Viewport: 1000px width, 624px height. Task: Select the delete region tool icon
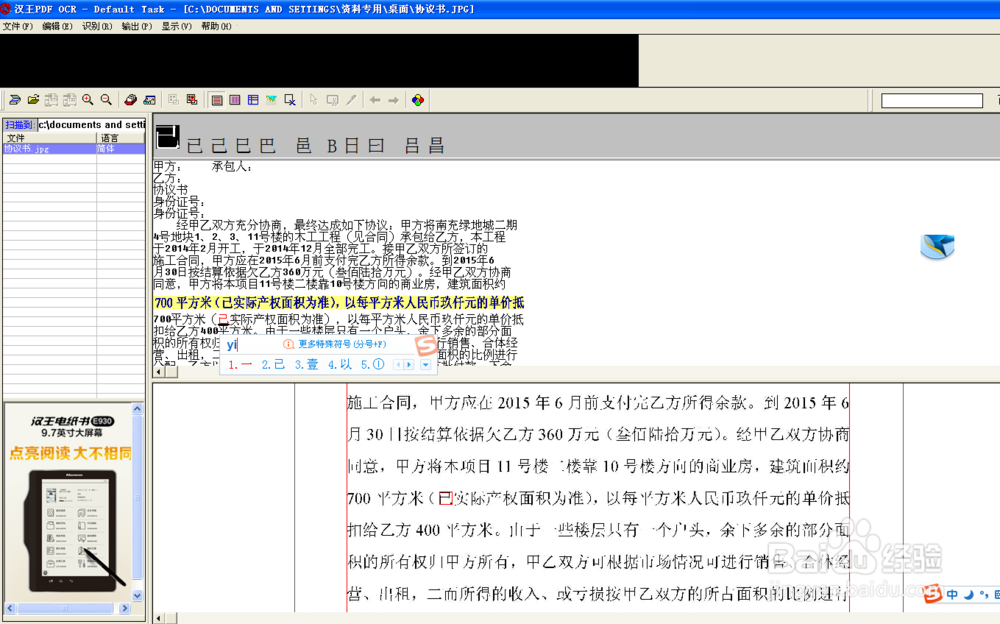pyautogui.click(x=290, y=100)
